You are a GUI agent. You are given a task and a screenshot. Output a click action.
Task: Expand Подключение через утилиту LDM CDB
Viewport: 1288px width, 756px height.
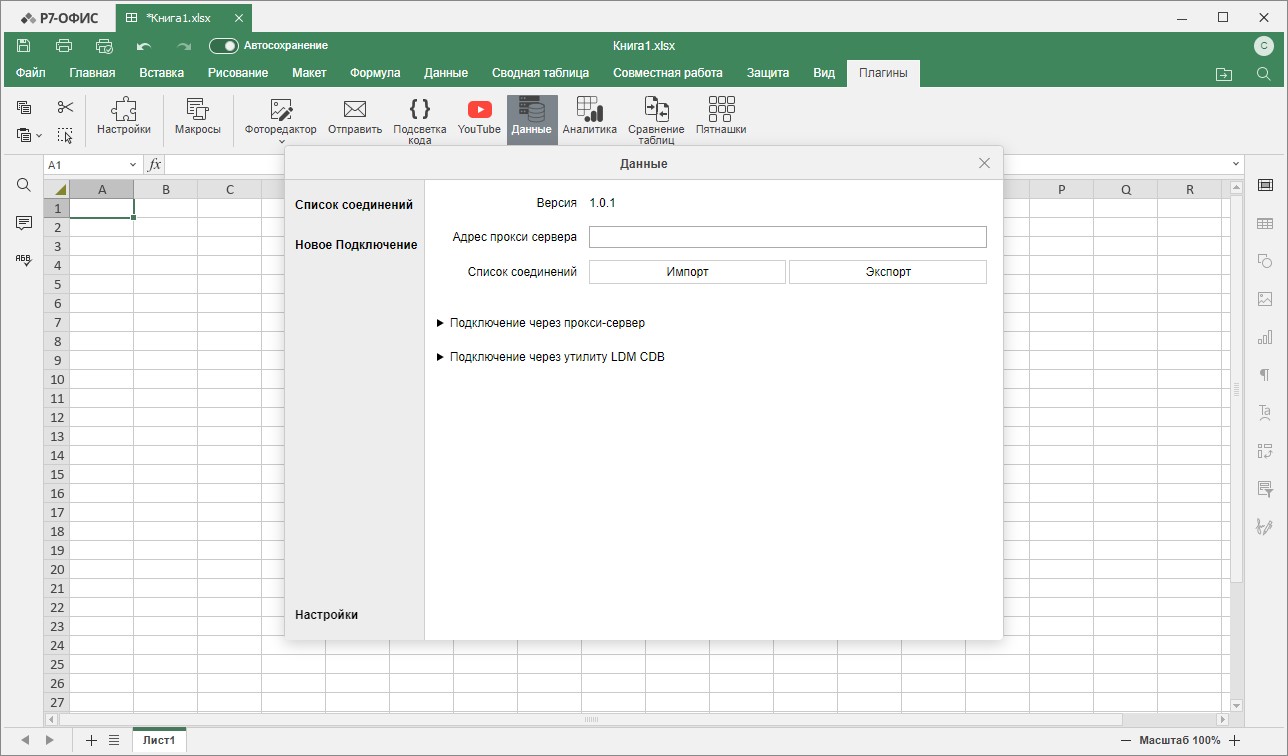click(556, 357)
